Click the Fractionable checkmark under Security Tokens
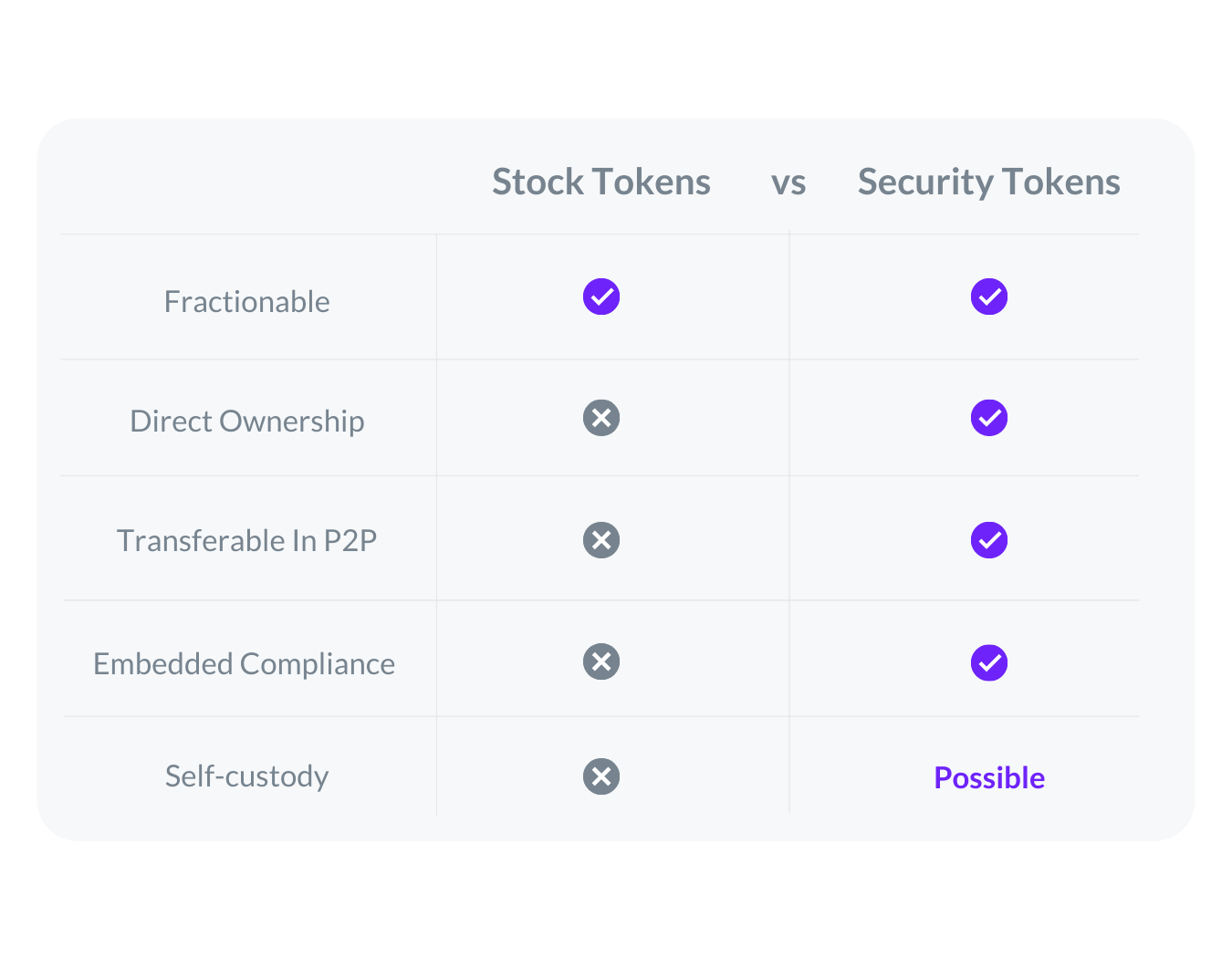The width and height of the screenshot is (1232, 958). (x=989, y=297)
